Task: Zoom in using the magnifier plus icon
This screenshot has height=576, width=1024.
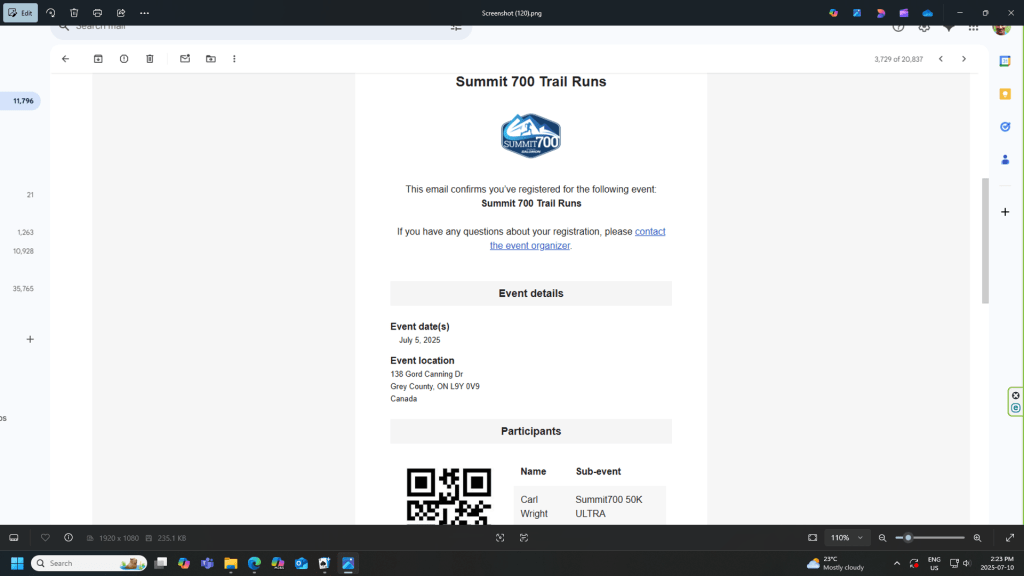Action: pyautogui.click(x=977, y=538)
